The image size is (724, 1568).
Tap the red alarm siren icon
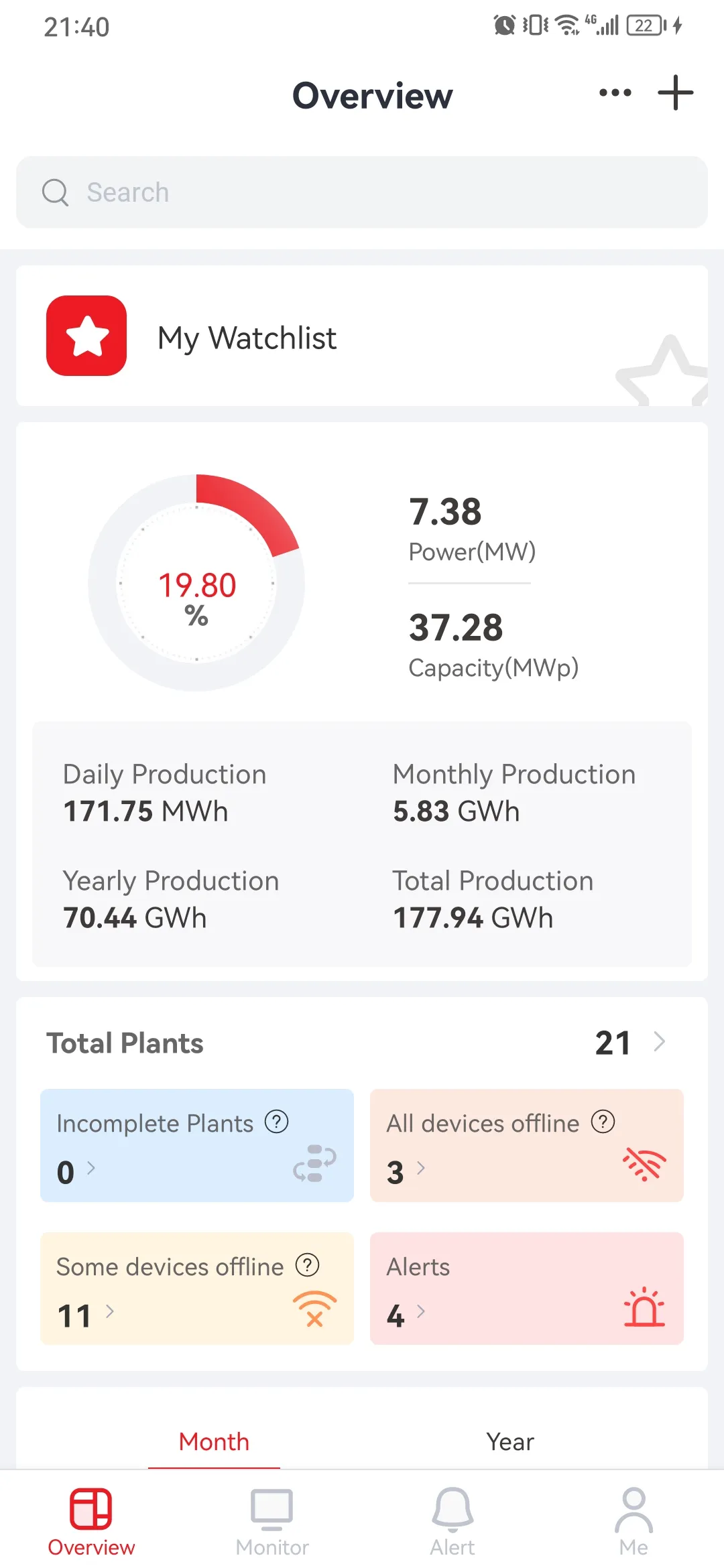click(644, 1307)
